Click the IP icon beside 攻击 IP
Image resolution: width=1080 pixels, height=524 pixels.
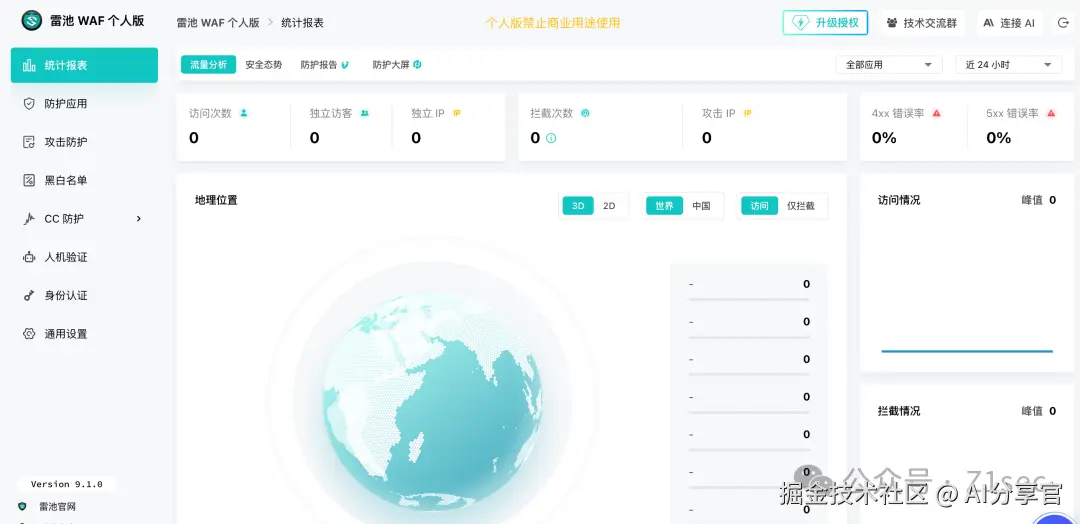coord(747,113)
